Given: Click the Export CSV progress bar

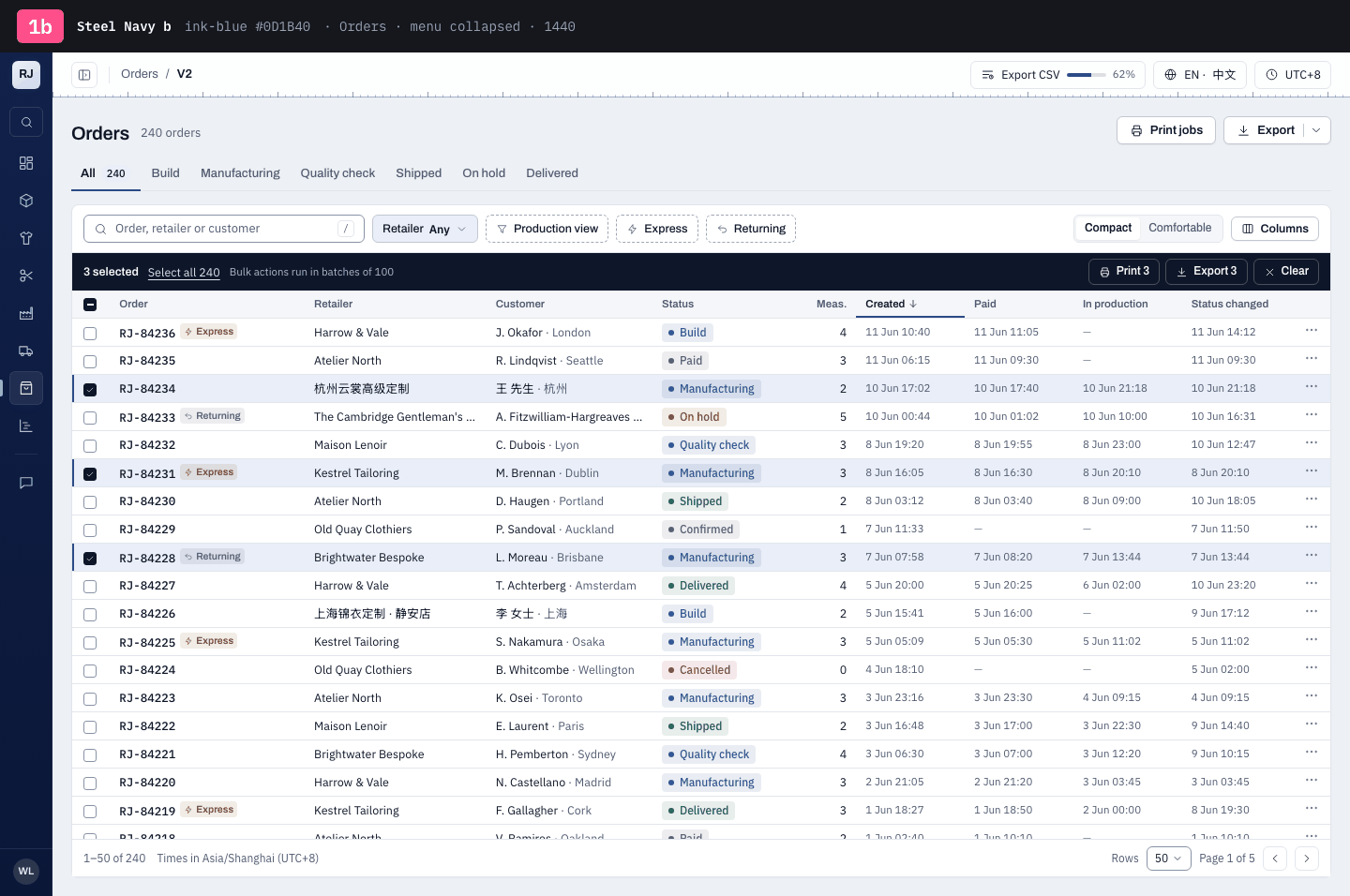Looking at the screenshot, I should click(x=1086, y=75).
